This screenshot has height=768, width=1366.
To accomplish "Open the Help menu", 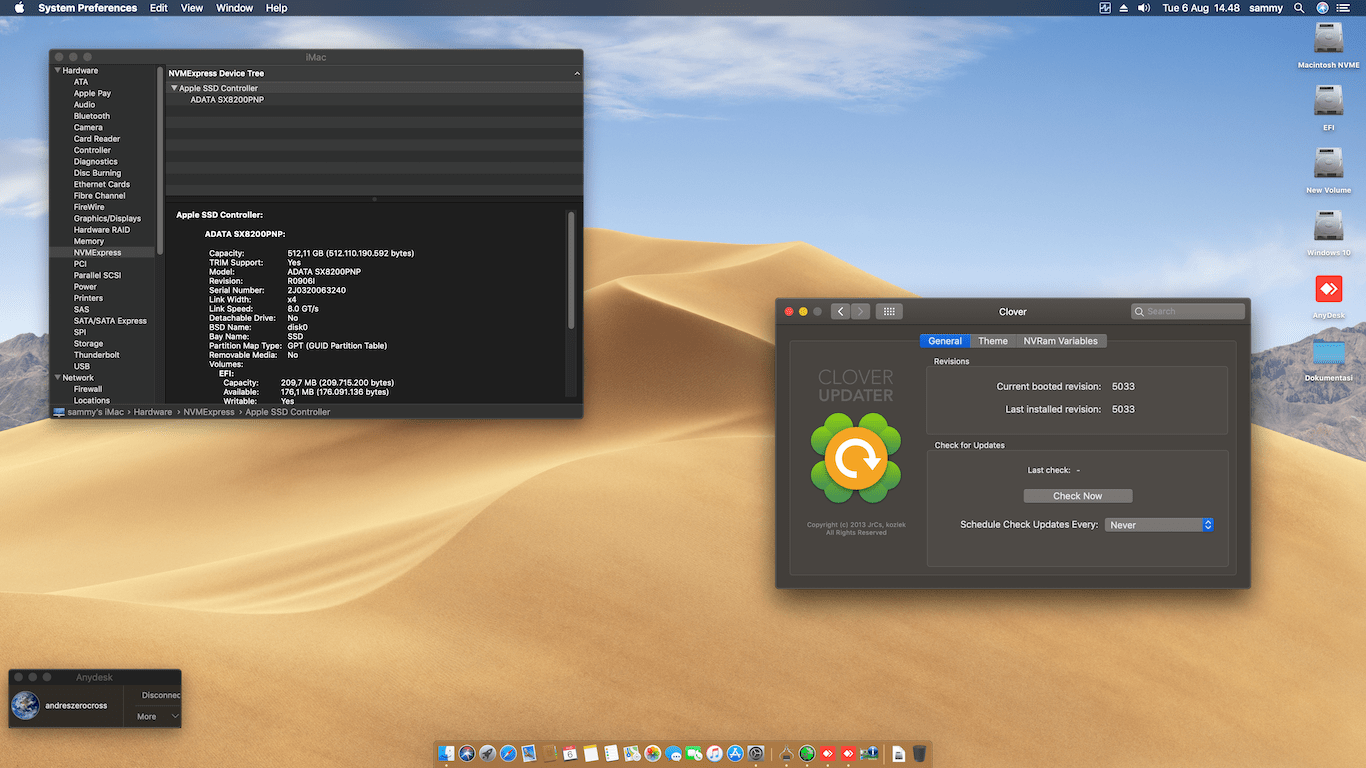I will click(x=277, y=8).
